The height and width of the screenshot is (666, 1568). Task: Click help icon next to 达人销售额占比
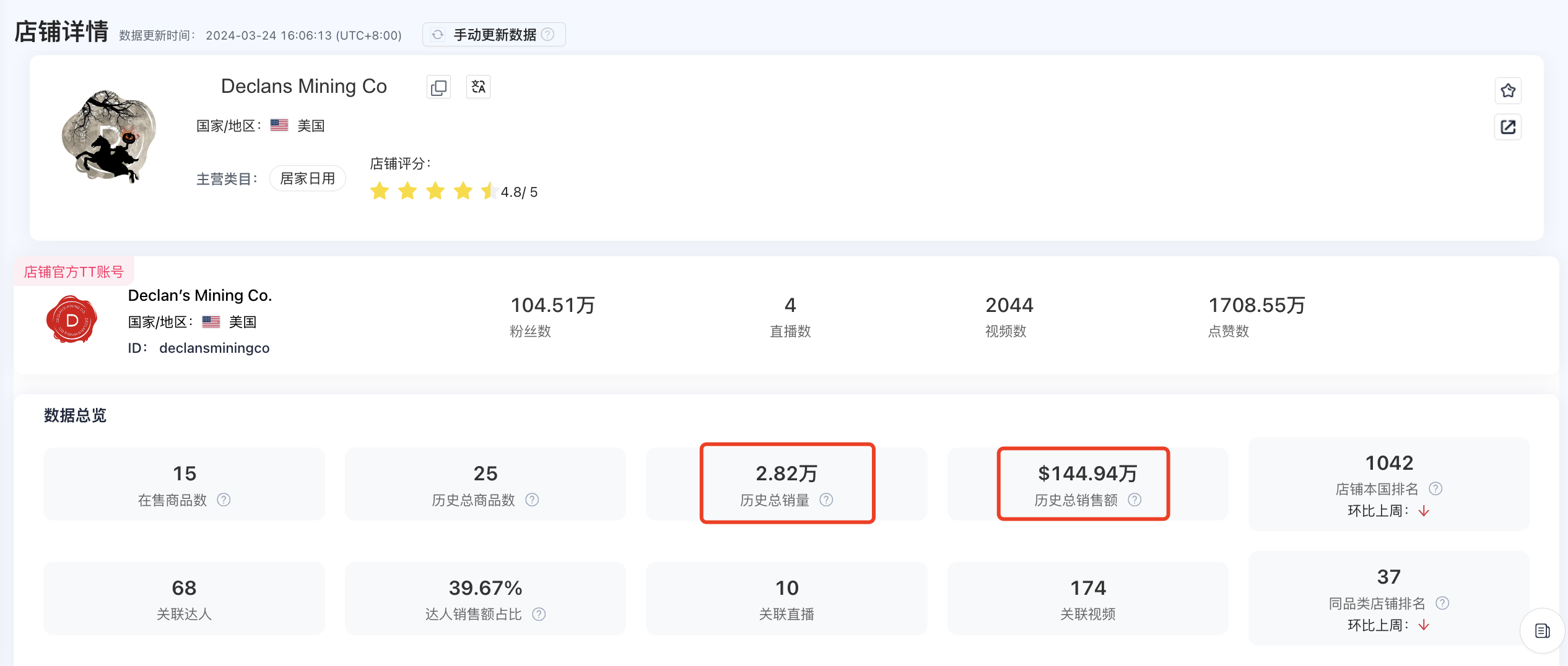coord(539,615)
